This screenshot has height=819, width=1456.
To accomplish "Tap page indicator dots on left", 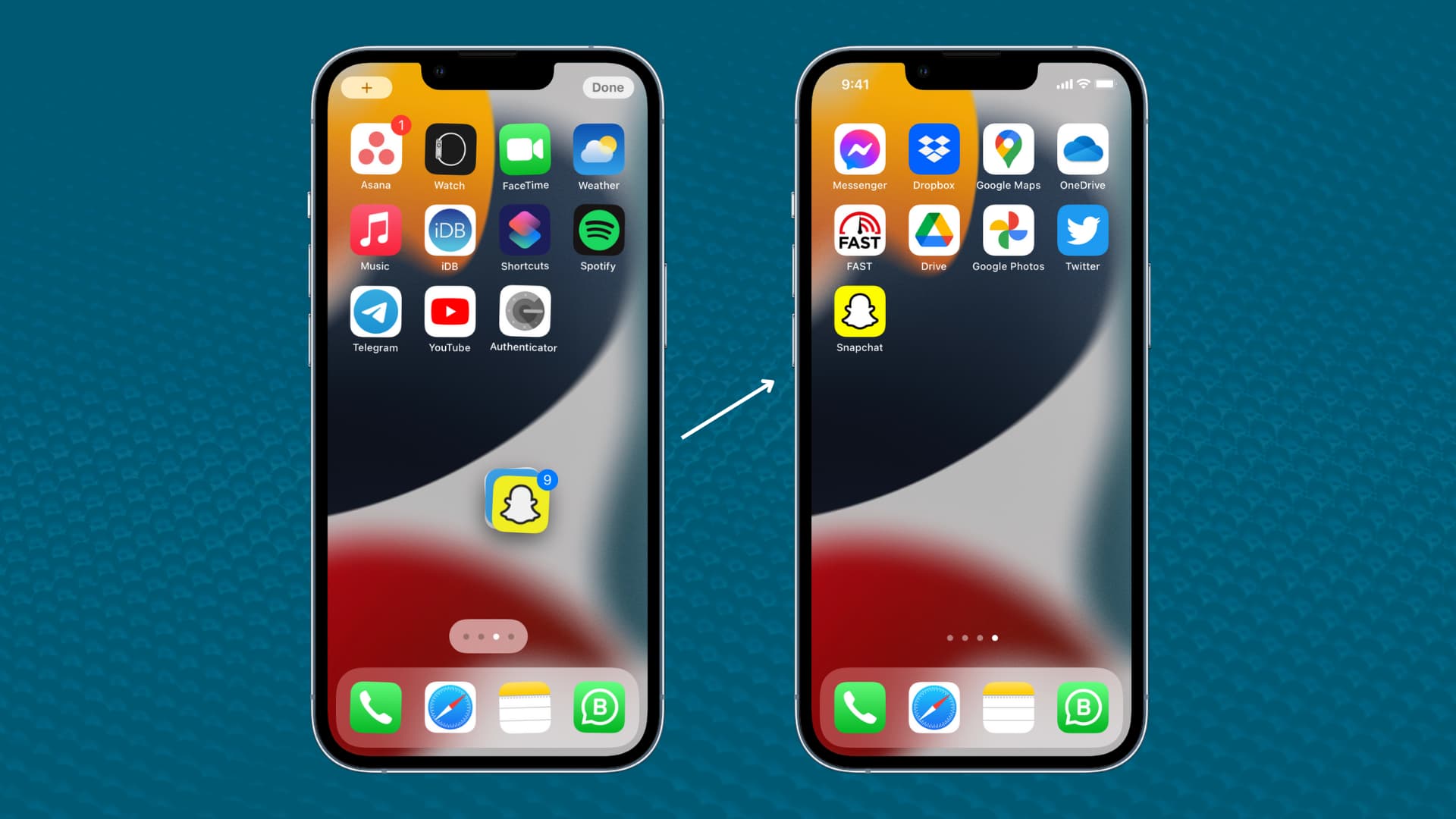I will 489,636.
